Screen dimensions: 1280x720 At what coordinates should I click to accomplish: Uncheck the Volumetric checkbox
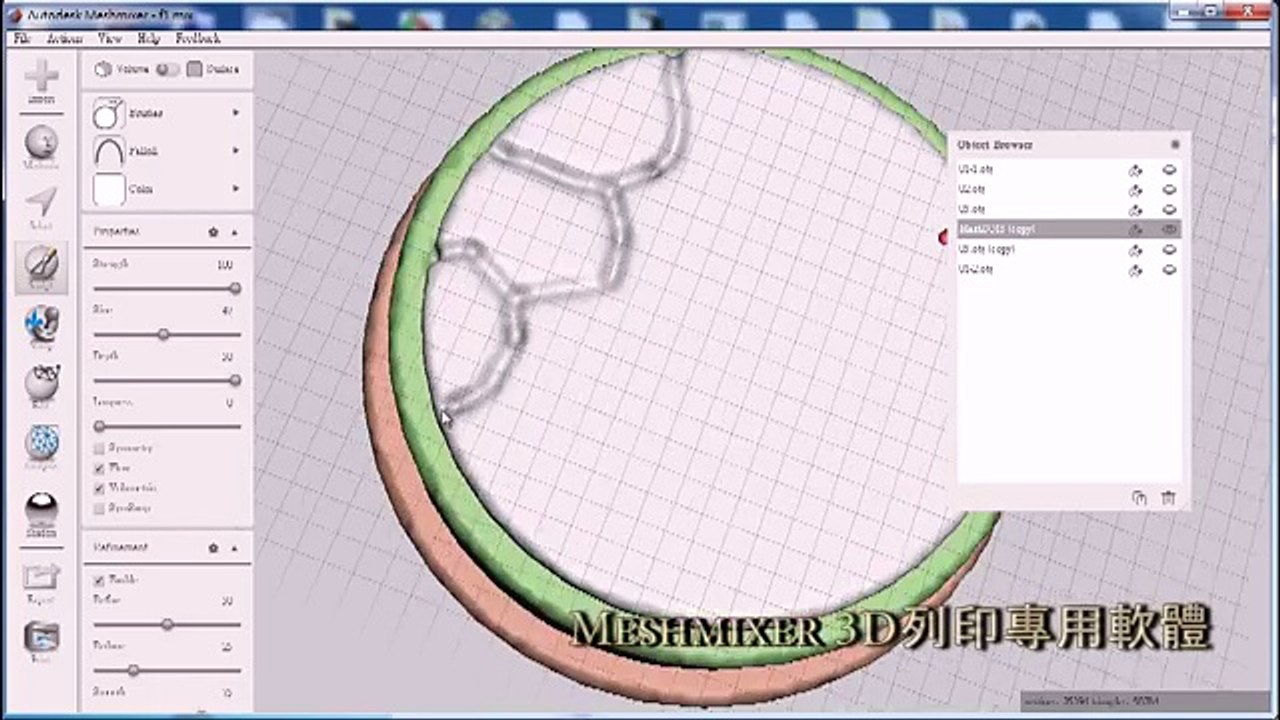tap(99, 488)
